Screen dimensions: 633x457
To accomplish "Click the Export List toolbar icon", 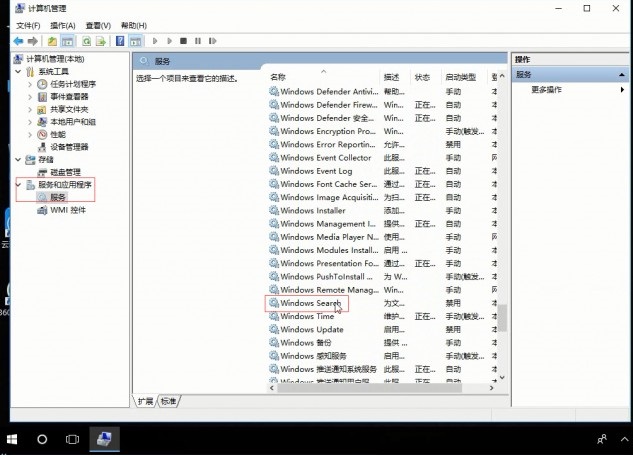I will point(101,41).
